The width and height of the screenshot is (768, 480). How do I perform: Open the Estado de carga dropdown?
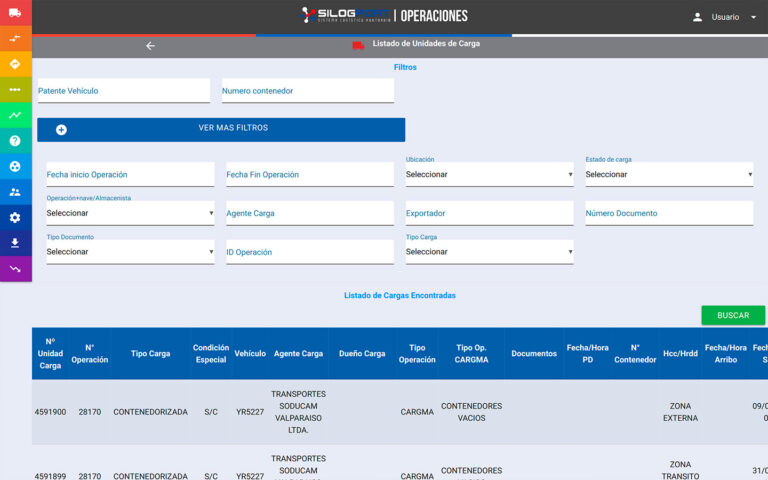click(668, 175)
